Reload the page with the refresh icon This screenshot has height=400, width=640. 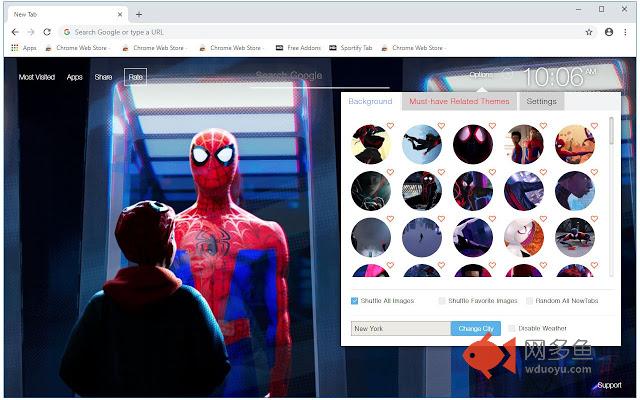47,32
